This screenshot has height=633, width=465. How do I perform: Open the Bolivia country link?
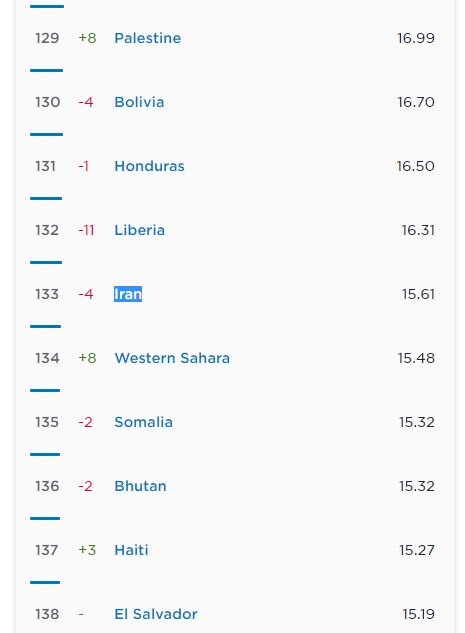(139, 102)
